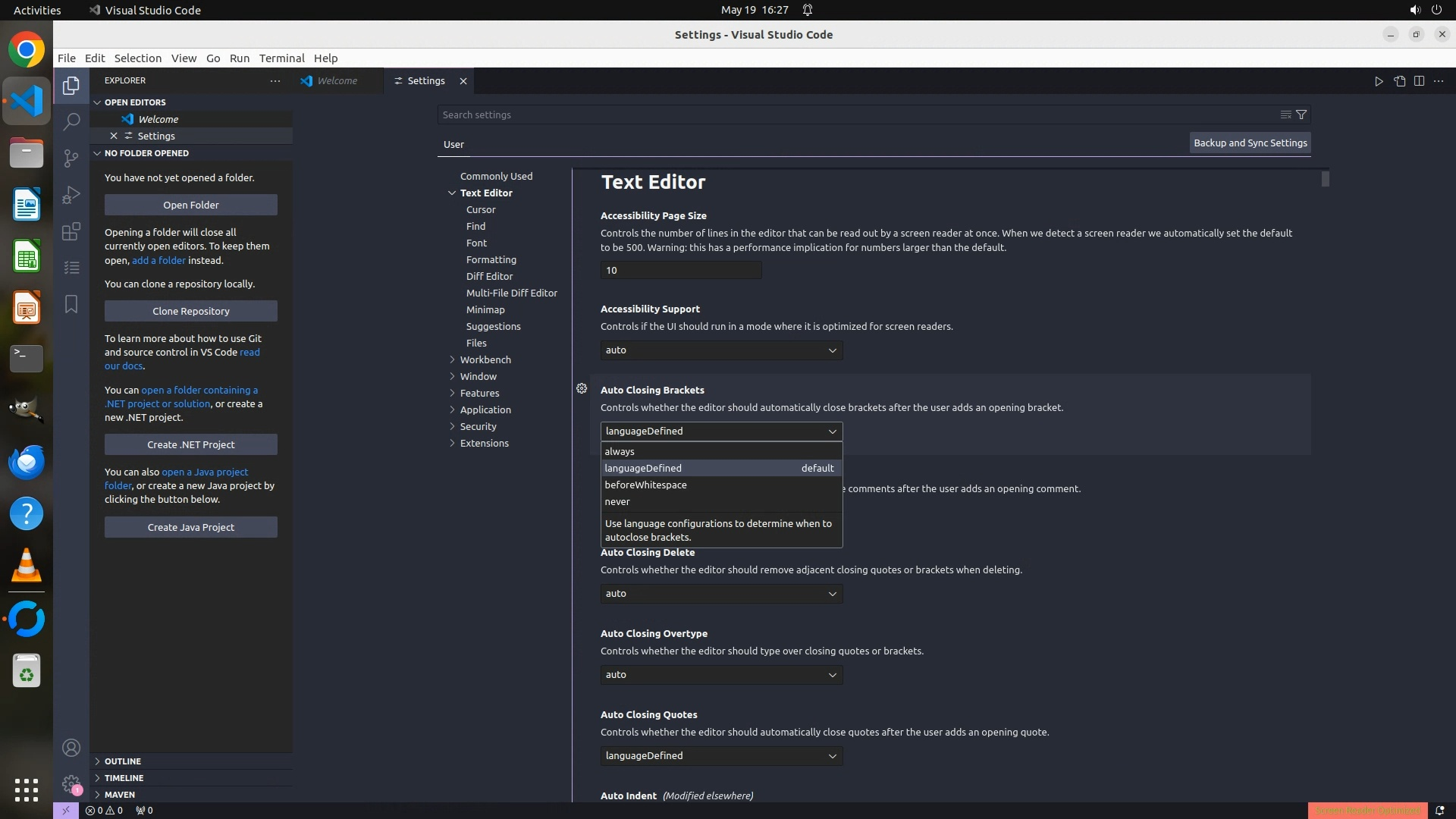This screenshot has height=819, width=1456.
Task: Open Source Control view icon
Action: tap(71, 158)
